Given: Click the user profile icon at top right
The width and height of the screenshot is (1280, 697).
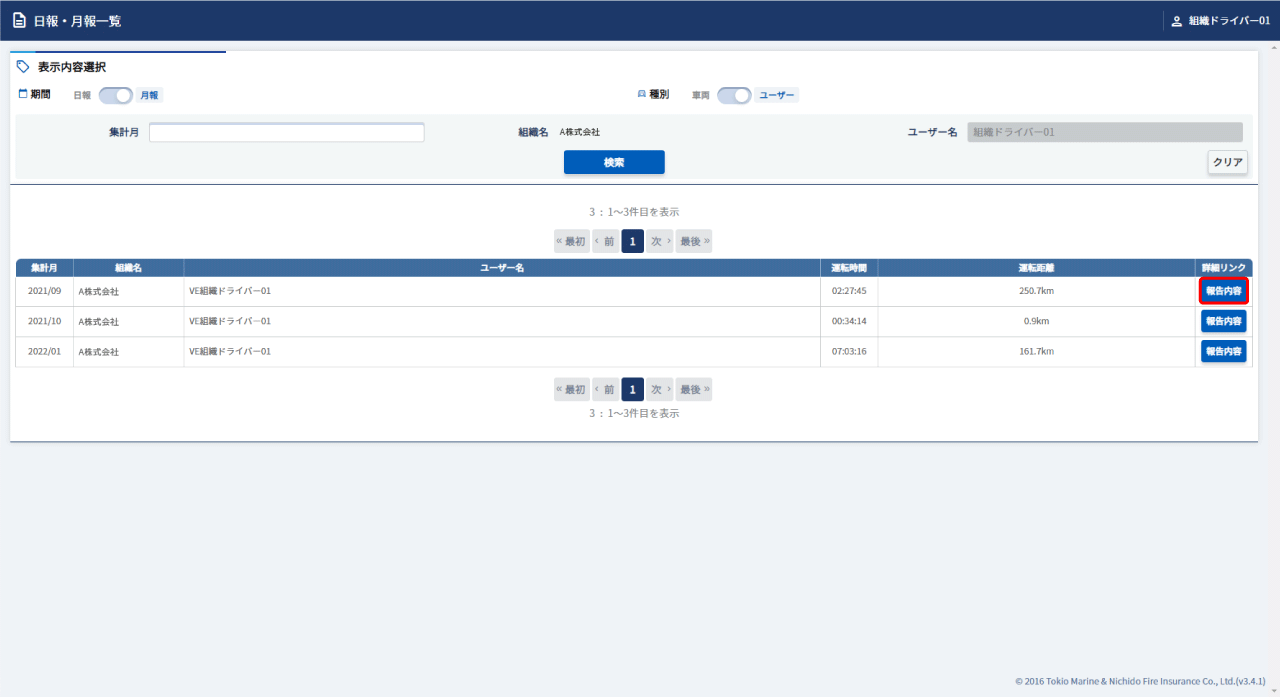Looking at the screenshot, I should (1176, 21).
